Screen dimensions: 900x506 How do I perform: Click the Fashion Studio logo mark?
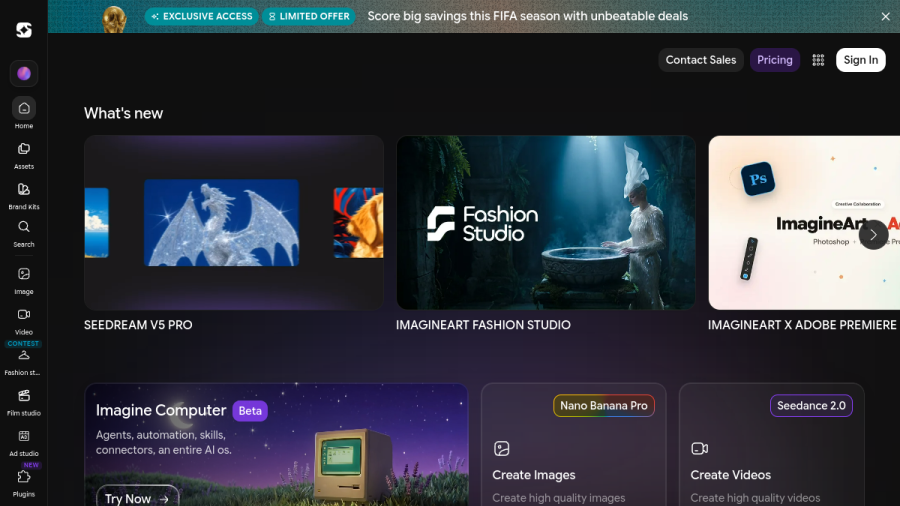pyautogui.click(x=441, y=224)
